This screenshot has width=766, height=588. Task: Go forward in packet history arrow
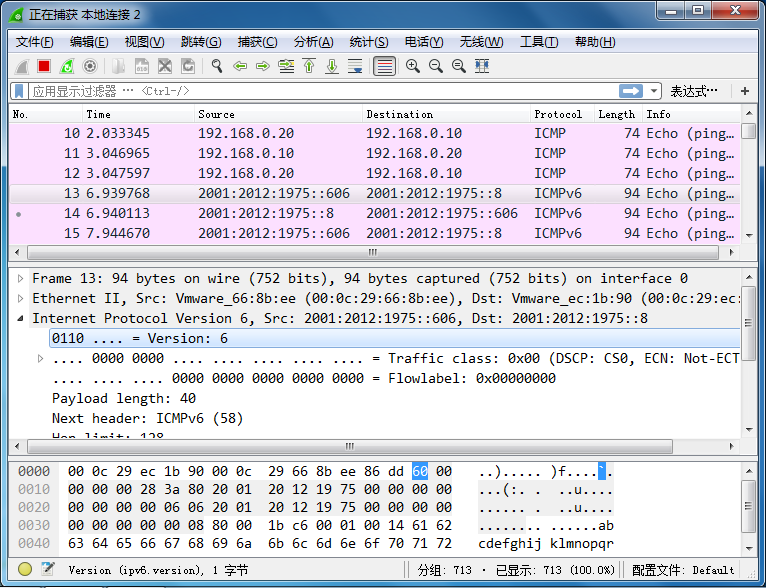tap(263, 66)
